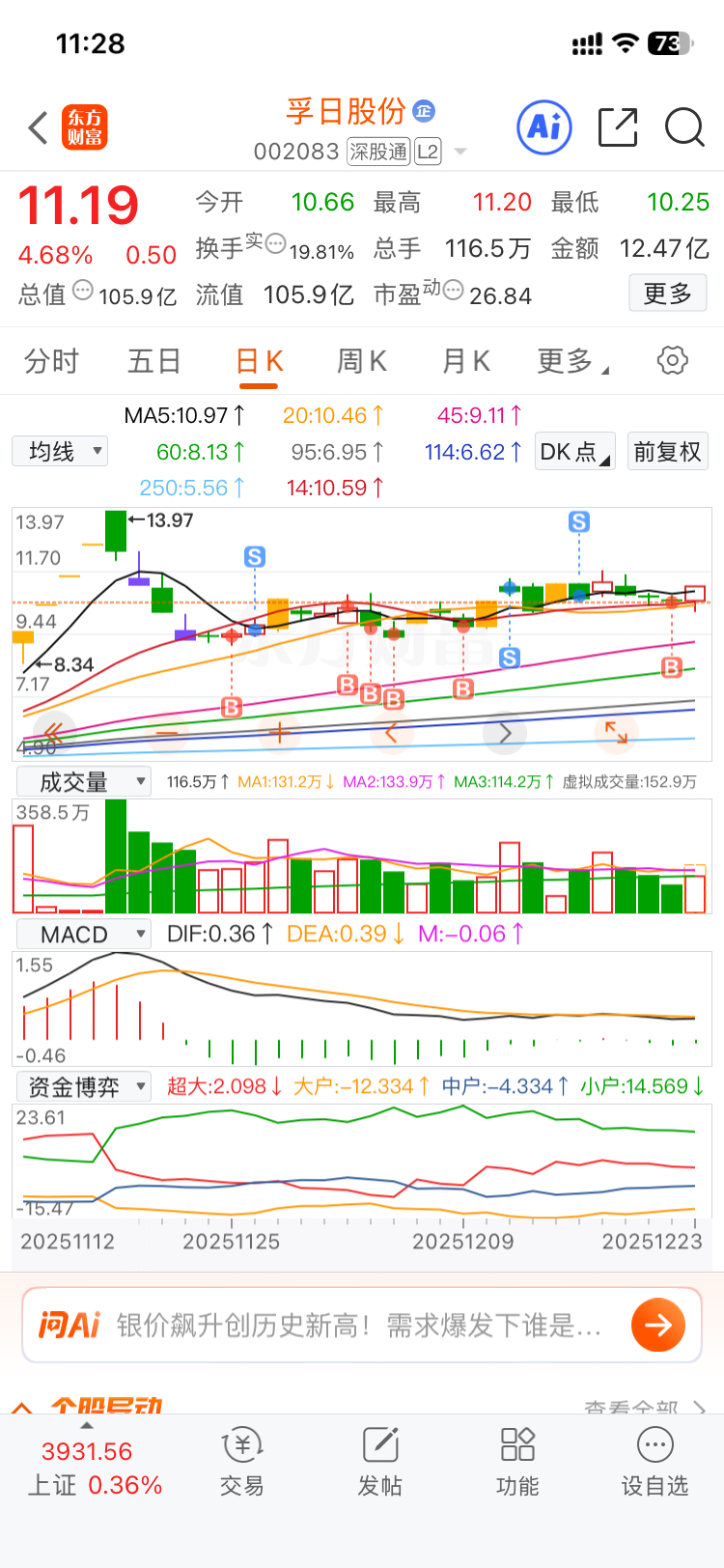Image resolution: width=724 pixels, height=1568 pixels.
Task: Tap the blue 企 enterprise badge
Action: 424,110
